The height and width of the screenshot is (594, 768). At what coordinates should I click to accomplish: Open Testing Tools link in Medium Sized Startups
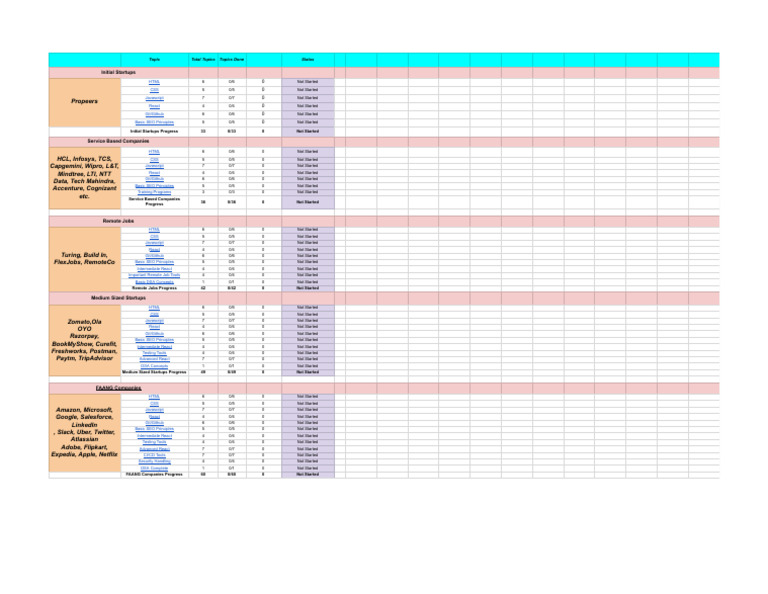pyautogui.click(x=154, y=353)
